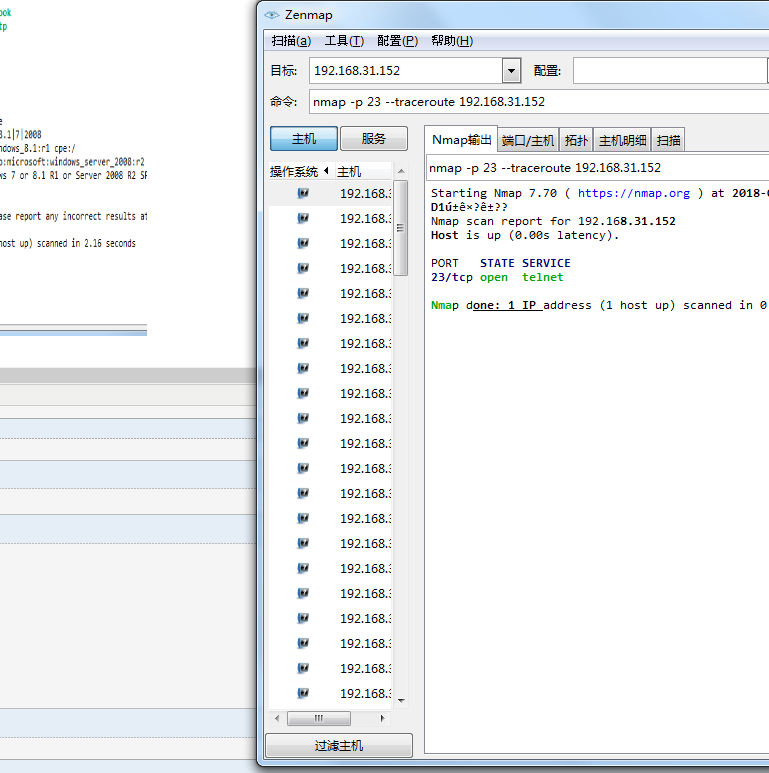769x773 pixels.
Task: Click 'Host is up (0.00s latency)' line
Action: [x=524, y=235]
